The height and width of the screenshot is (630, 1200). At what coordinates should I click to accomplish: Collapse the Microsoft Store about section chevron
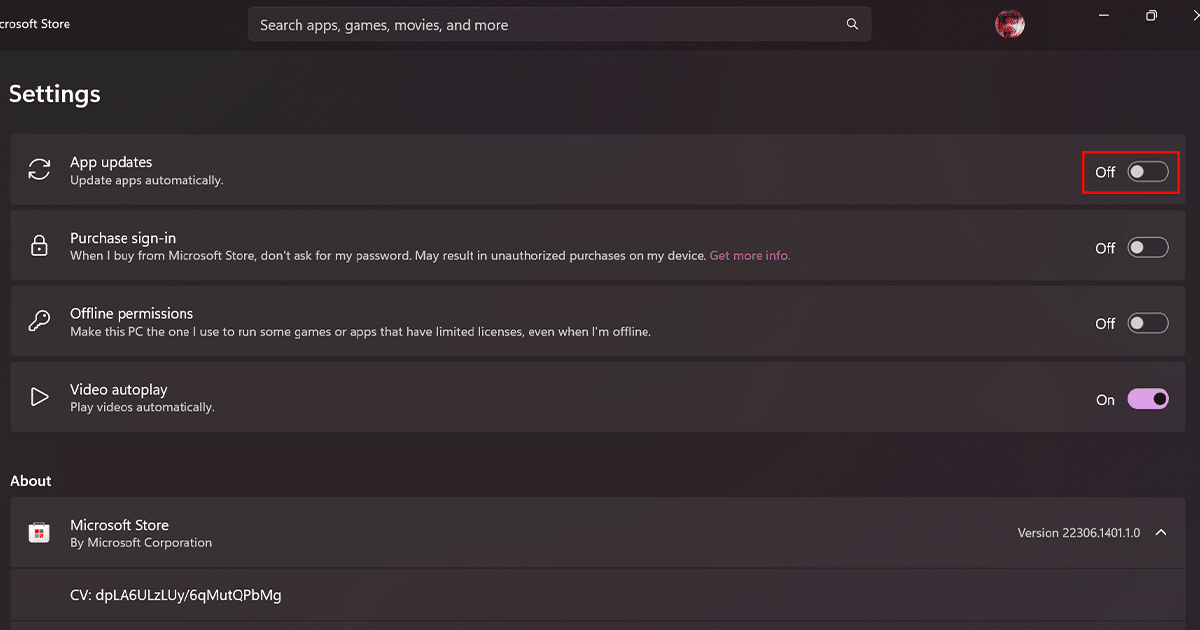1161,533
